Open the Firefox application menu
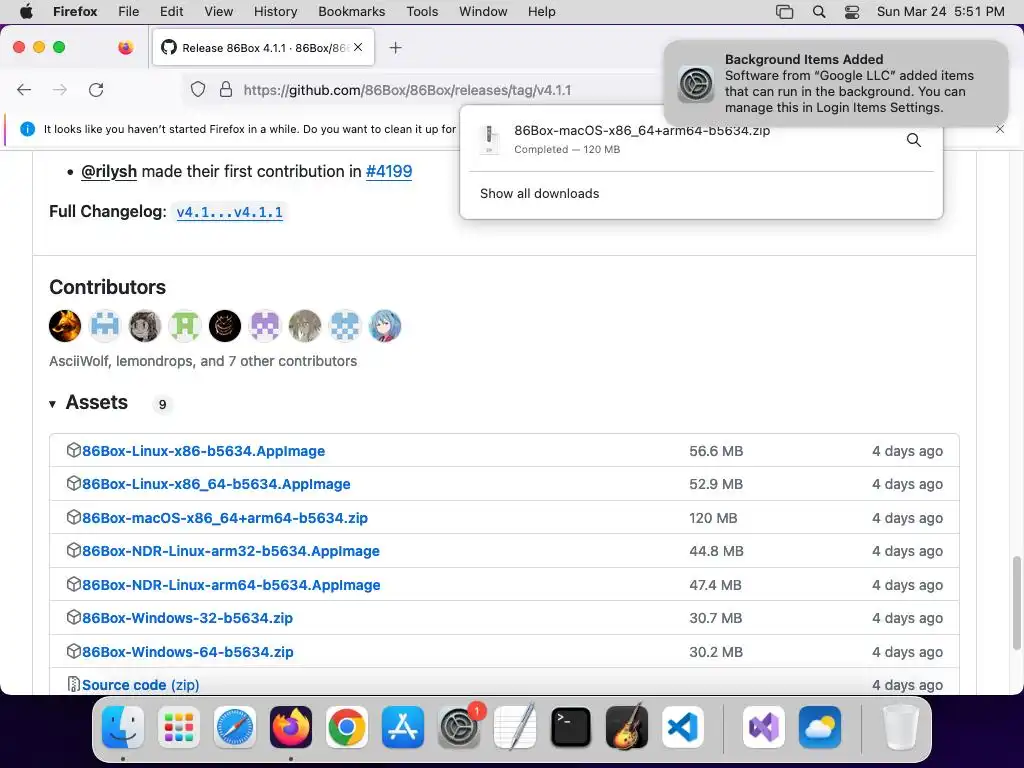The width and height of the screenshot is (1024, 768). click(75, 12)
